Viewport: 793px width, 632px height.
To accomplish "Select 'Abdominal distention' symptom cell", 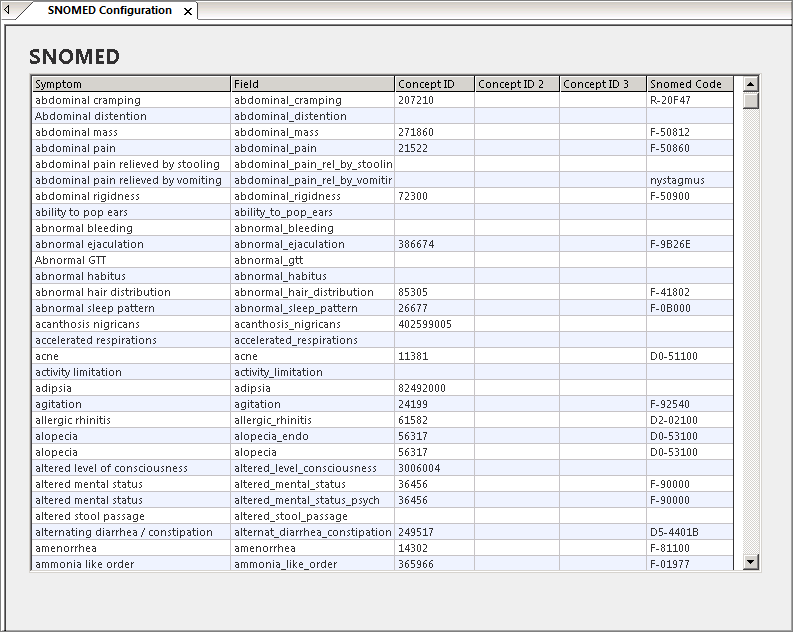I will 131,116.
